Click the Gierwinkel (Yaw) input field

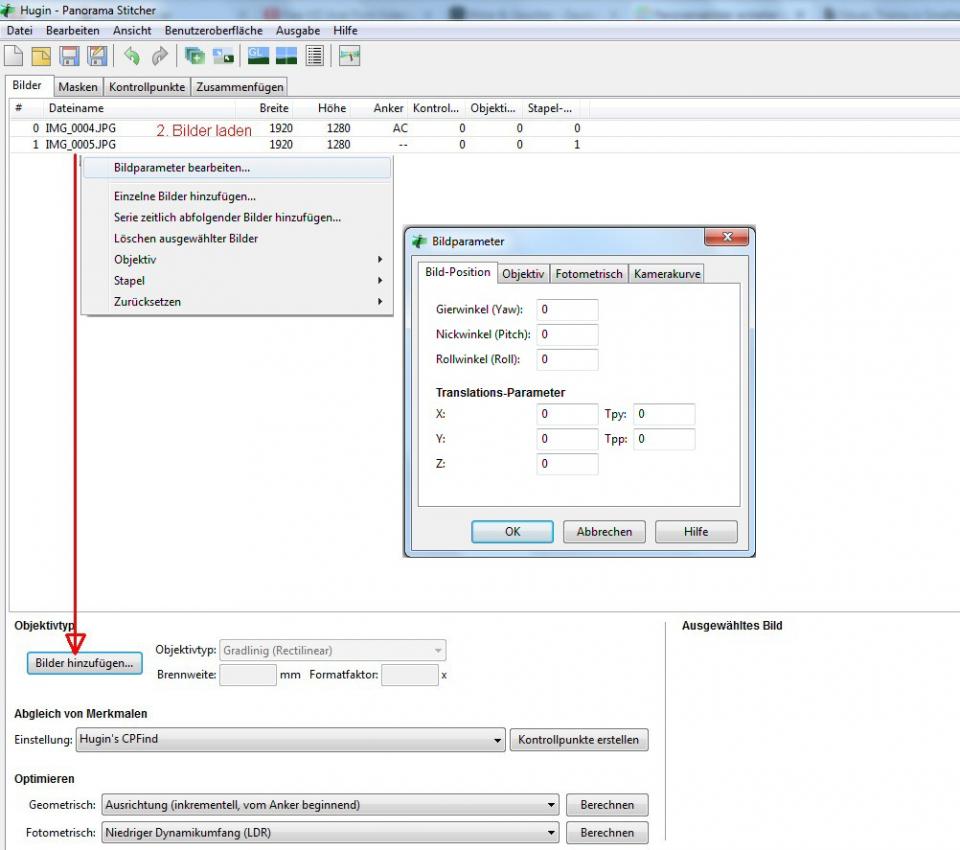pyautogui.click(x=567, y=310)
